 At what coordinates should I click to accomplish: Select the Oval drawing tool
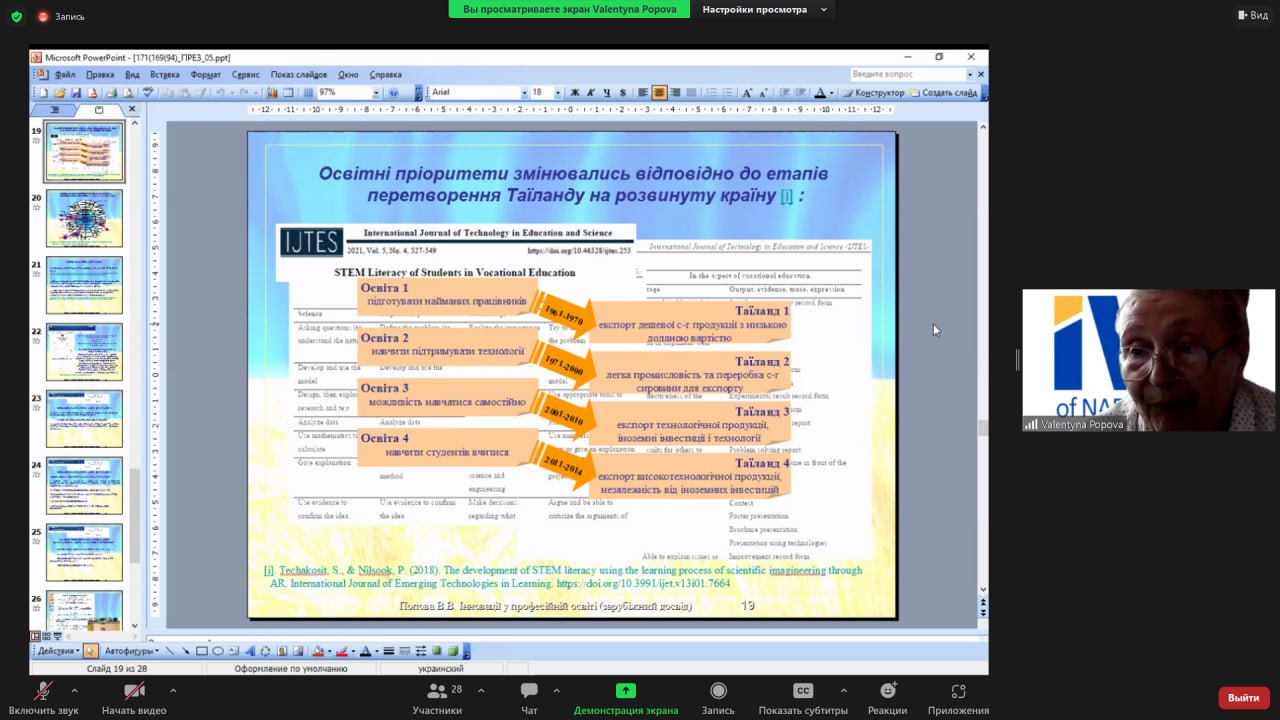click(217, 651)
